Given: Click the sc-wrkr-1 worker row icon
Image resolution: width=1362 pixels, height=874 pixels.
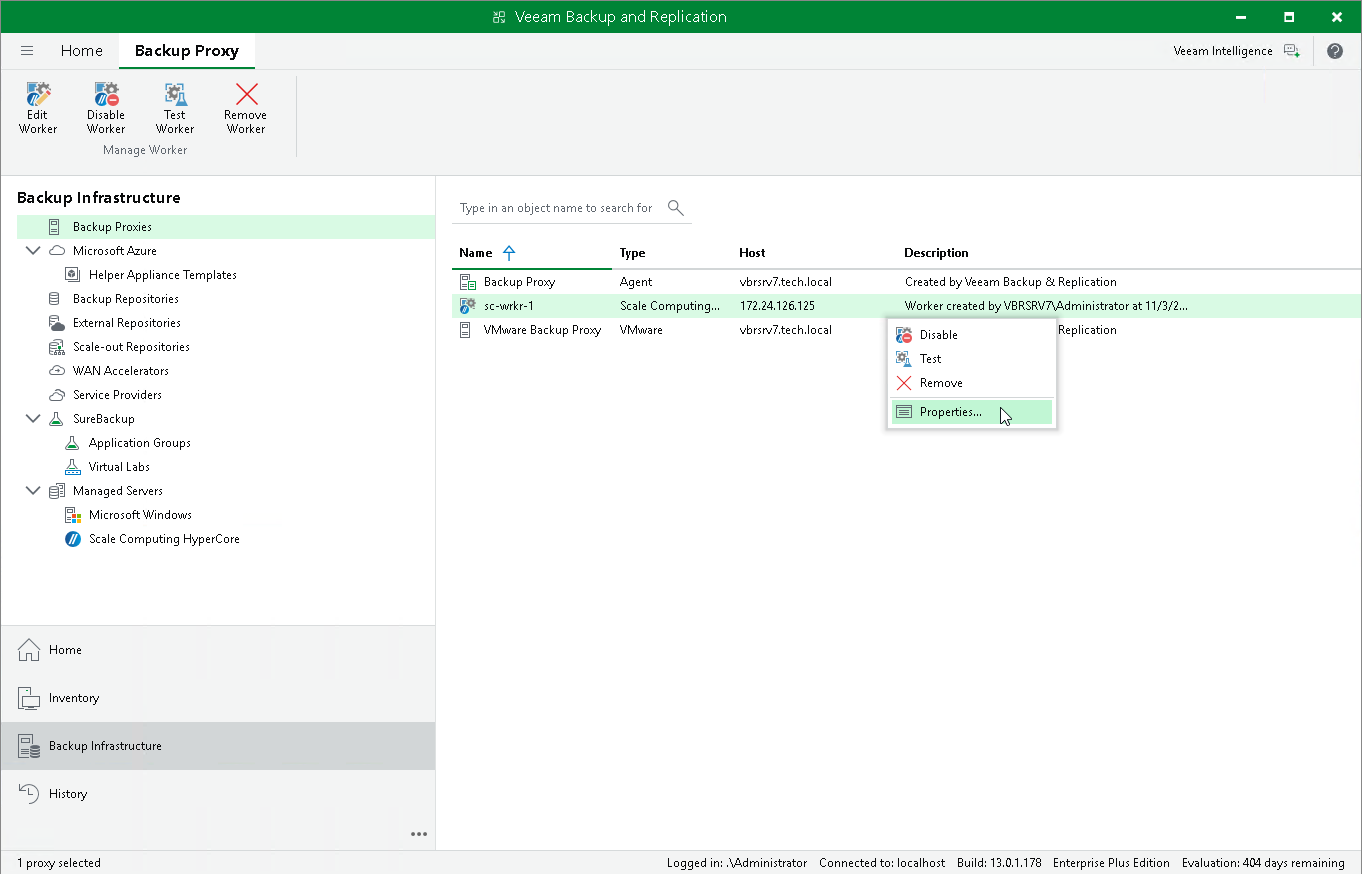Looking at the screenshot, I should [x=467, y=306].
